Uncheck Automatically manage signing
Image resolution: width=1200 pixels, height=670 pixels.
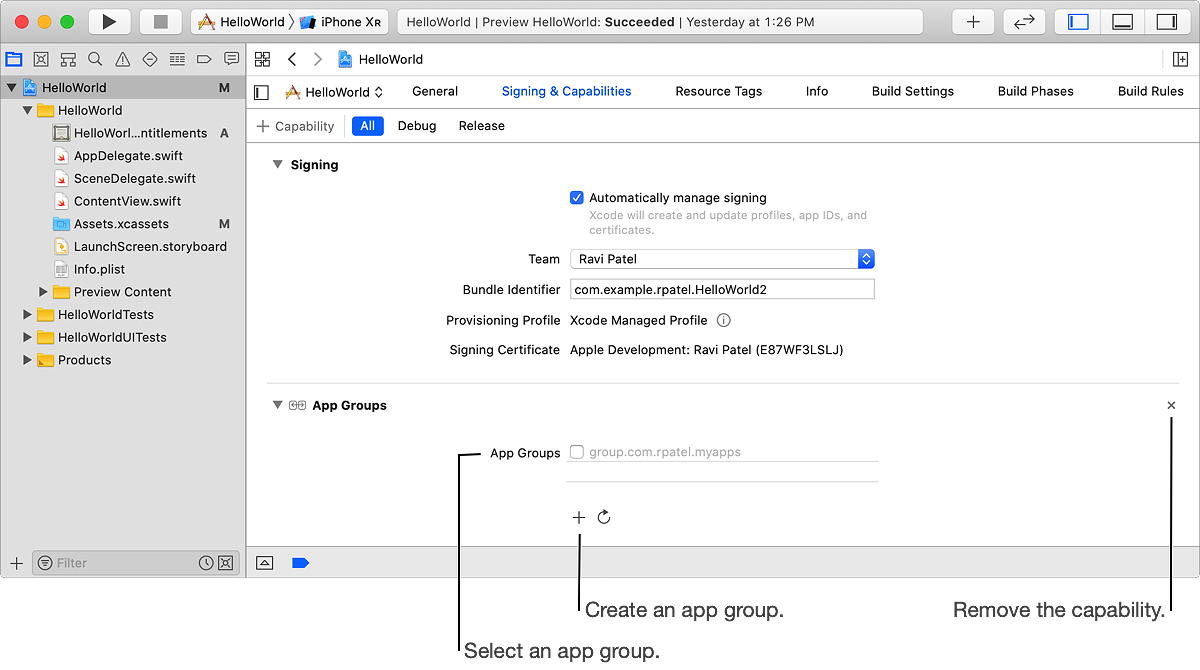pos(576,198)
